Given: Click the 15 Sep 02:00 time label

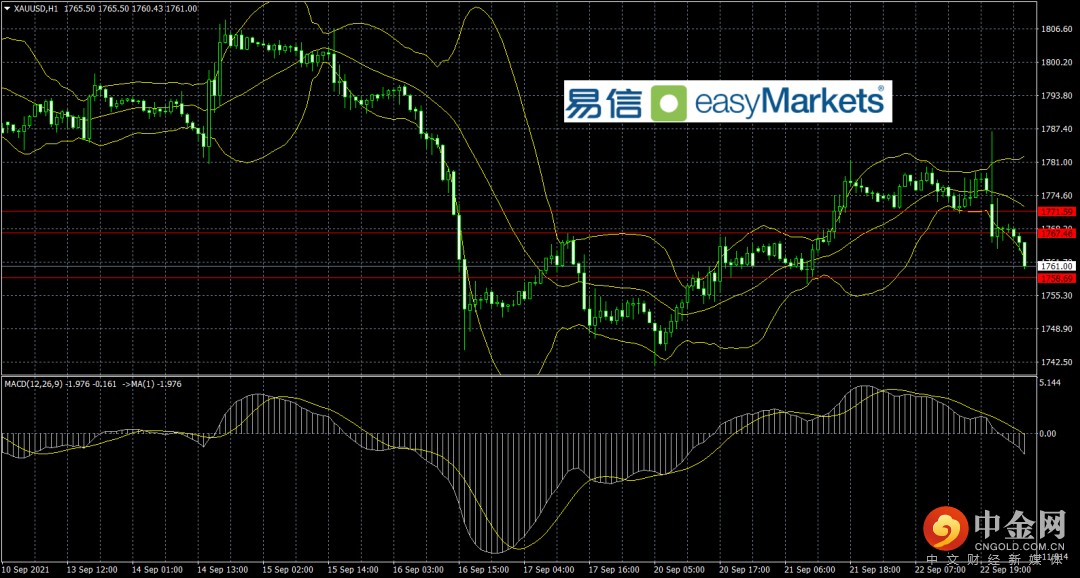Looking at the screenshot, I should pos(288,570).
